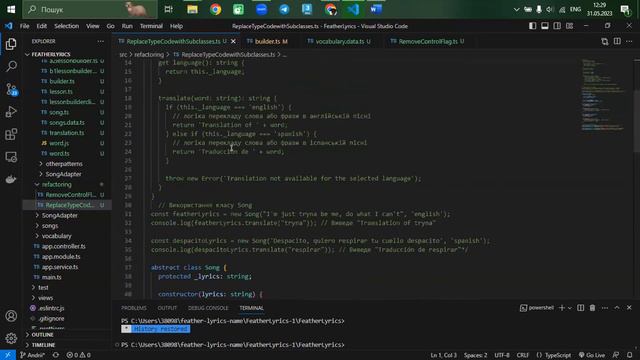Open customize layout button
Screen dimensions: 640x360
tap(569, 26)
